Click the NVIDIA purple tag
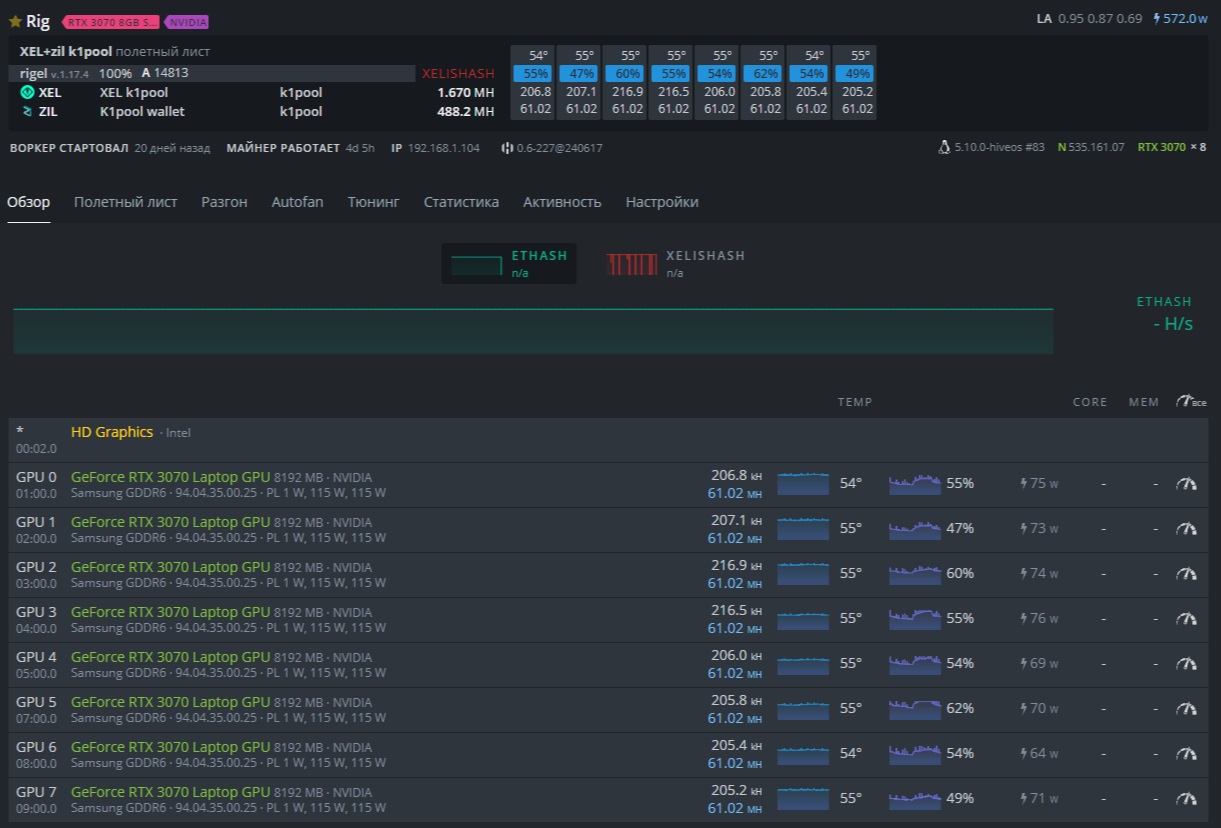Screen dimensions: 1221x828 tap(186, 22)
